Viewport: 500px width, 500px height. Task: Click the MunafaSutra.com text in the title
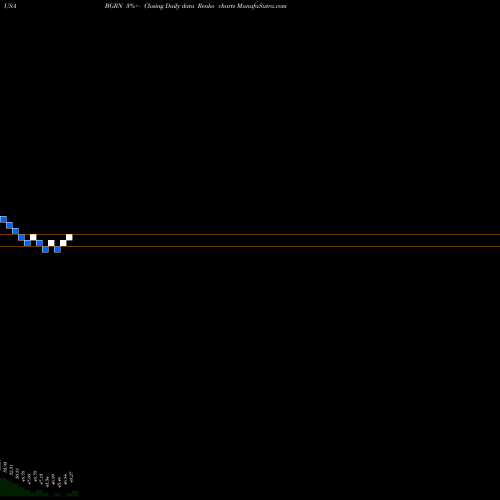point(261,6)
